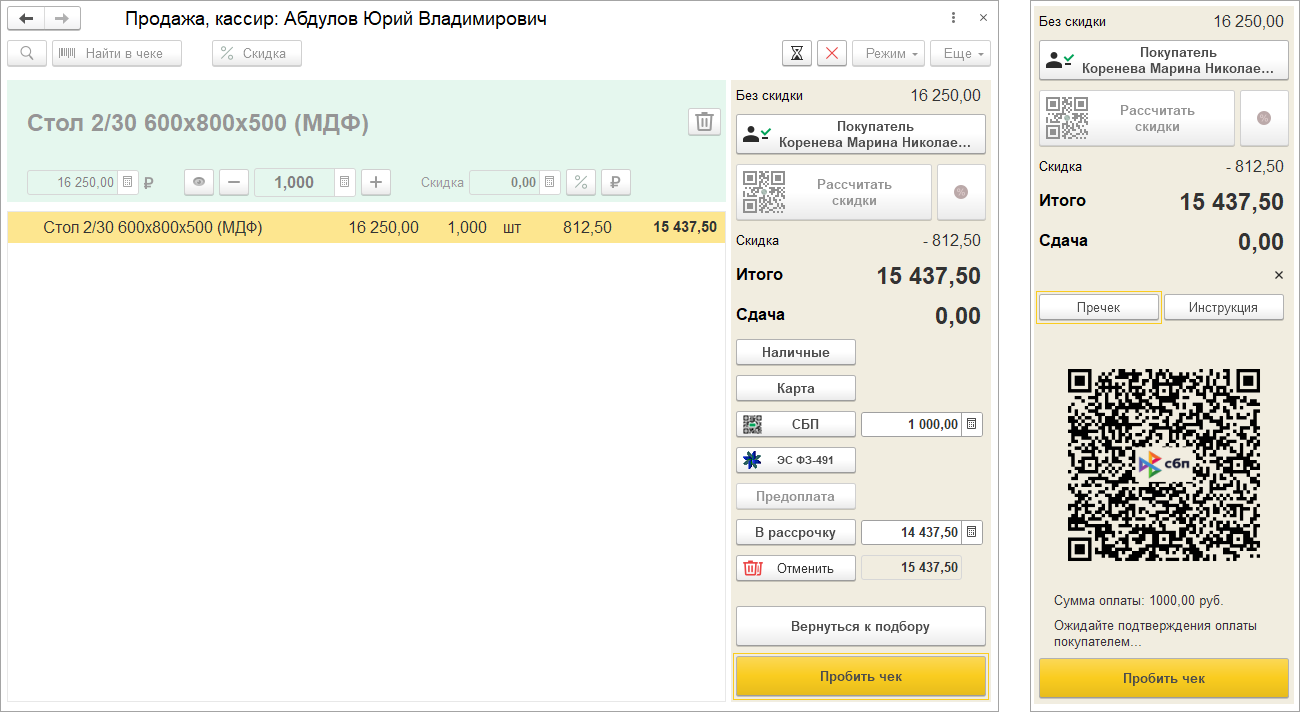Open calculator beside СБП amount

(x=972, y=424)
